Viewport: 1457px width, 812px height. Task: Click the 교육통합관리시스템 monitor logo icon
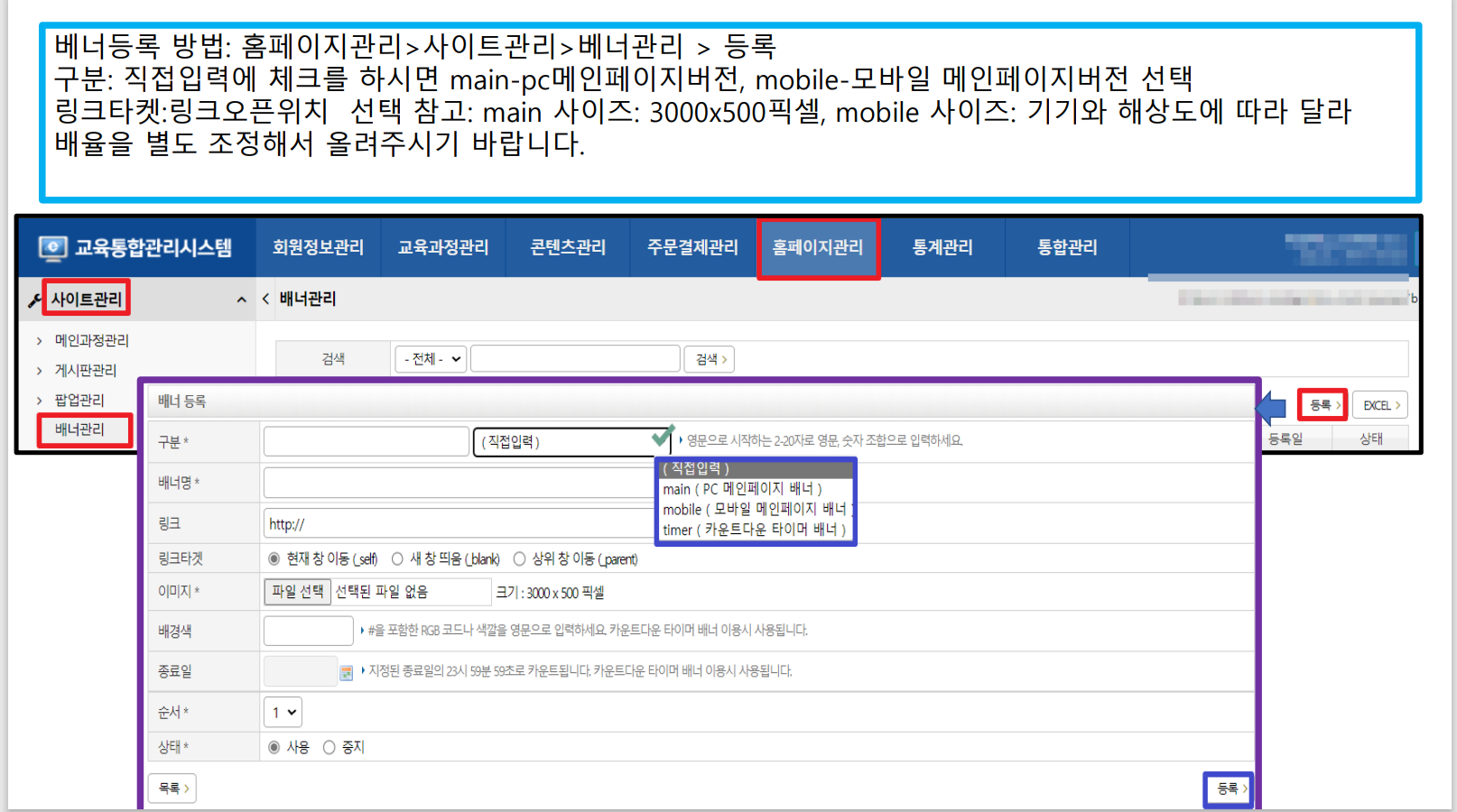(52, 247)
